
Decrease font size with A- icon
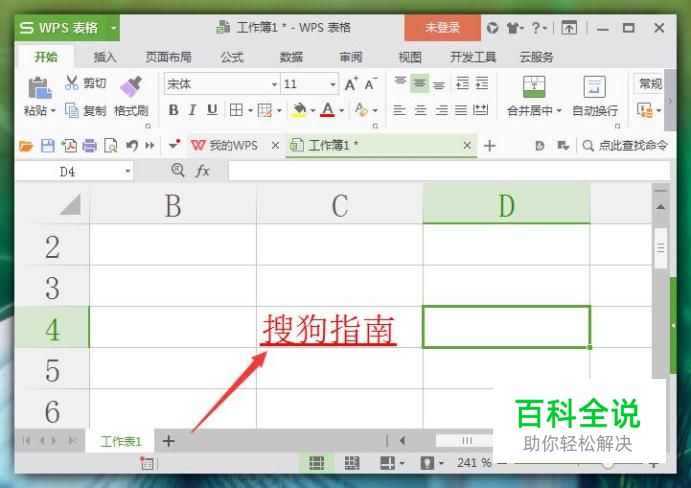pyautogui.click(x=370, y=84)
